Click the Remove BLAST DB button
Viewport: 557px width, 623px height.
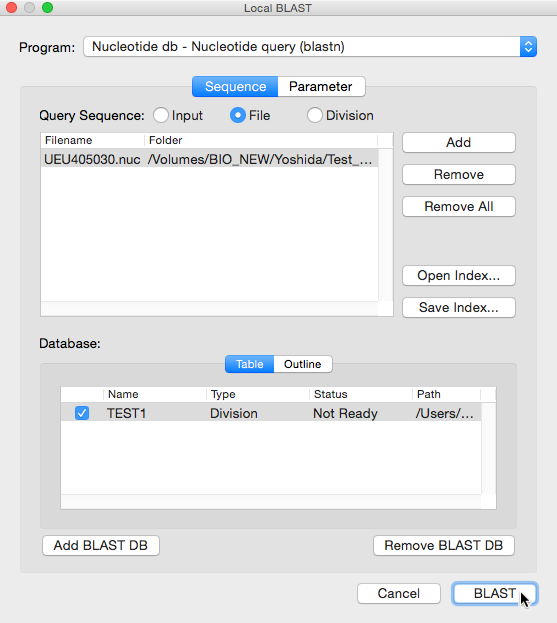pyautogui.click(x=444, y=546)
